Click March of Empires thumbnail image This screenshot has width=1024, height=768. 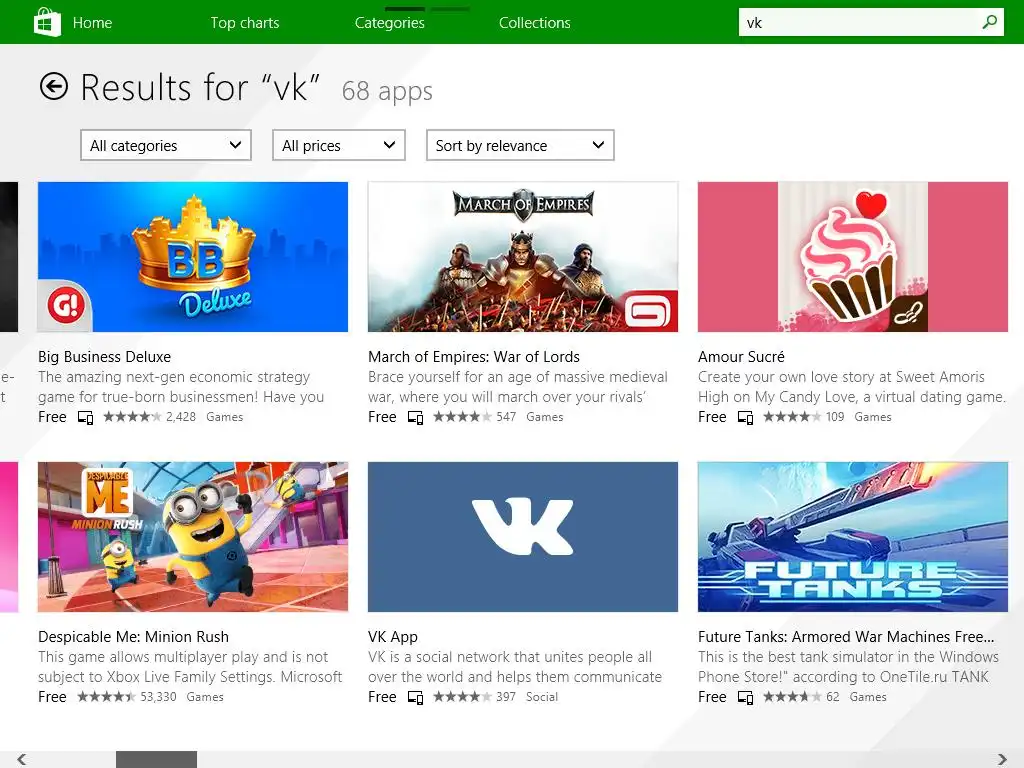pos(522,257)
